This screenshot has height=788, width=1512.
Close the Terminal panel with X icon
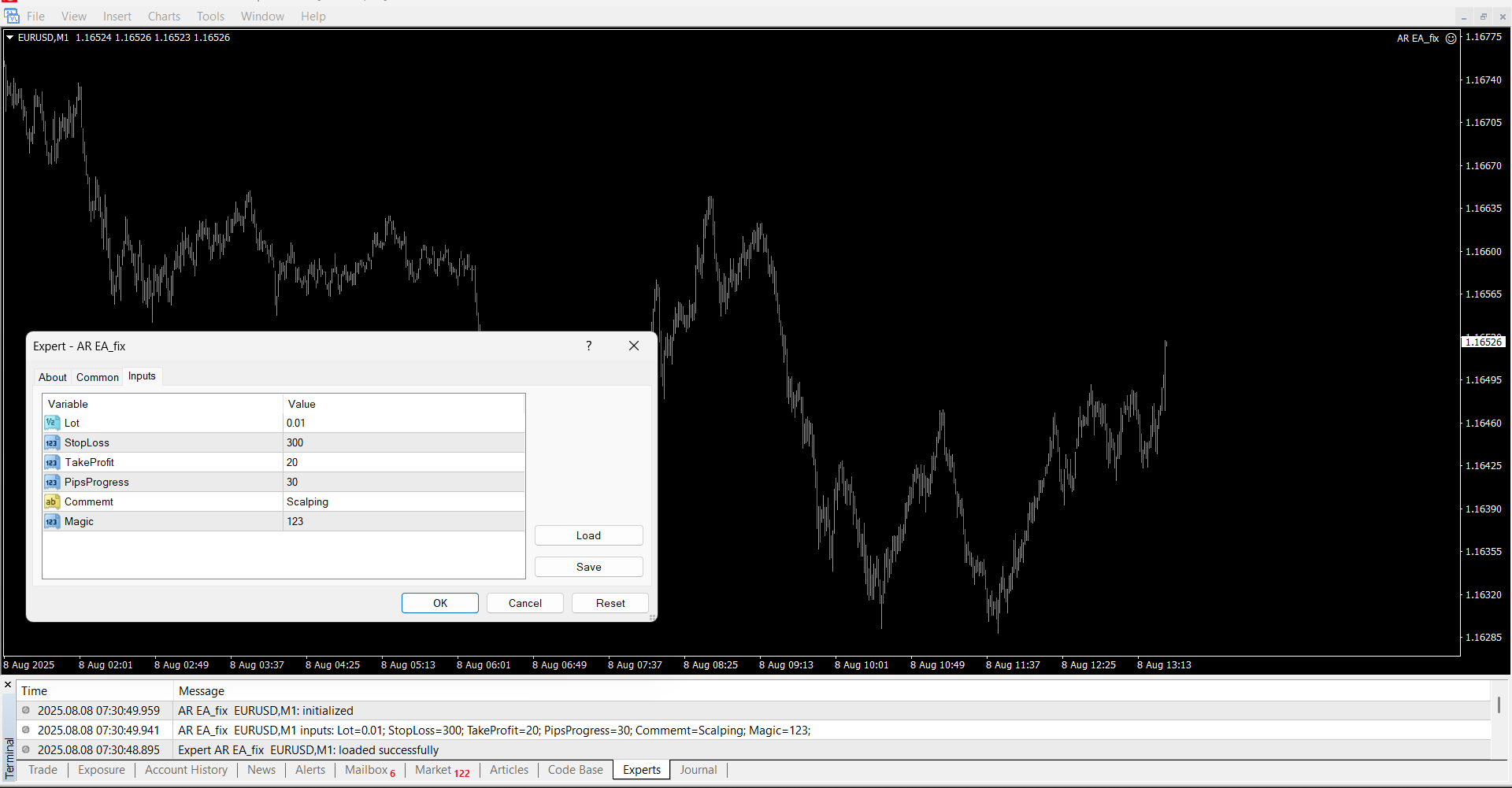tap(8, 685)
